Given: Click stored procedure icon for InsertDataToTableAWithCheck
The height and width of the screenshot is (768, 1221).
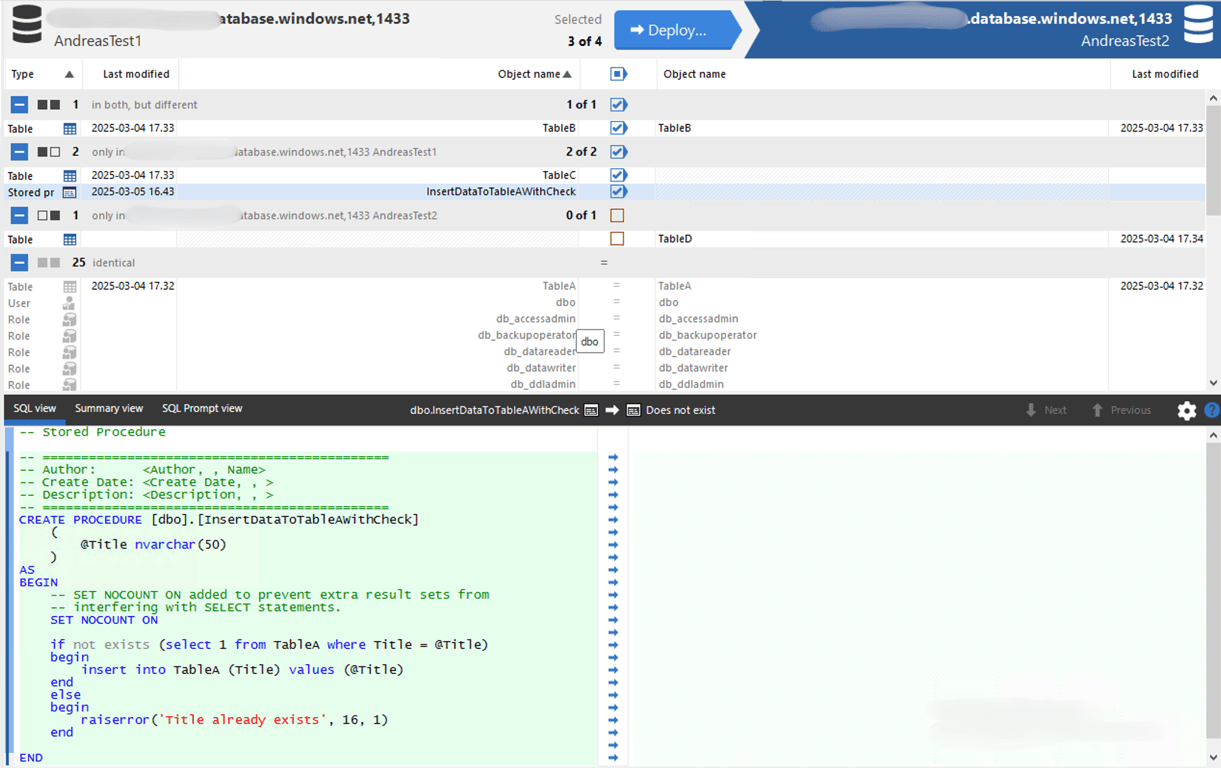Looking at the screenshot, I should tap(70, 192).
